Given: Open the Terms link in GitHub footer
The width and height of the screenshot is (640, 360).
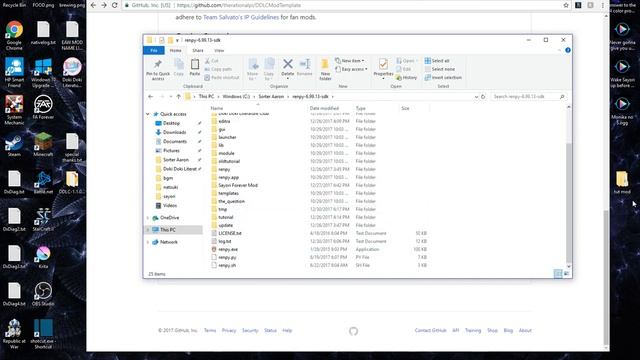Looking at the screenshot, I should pos(210,331).
